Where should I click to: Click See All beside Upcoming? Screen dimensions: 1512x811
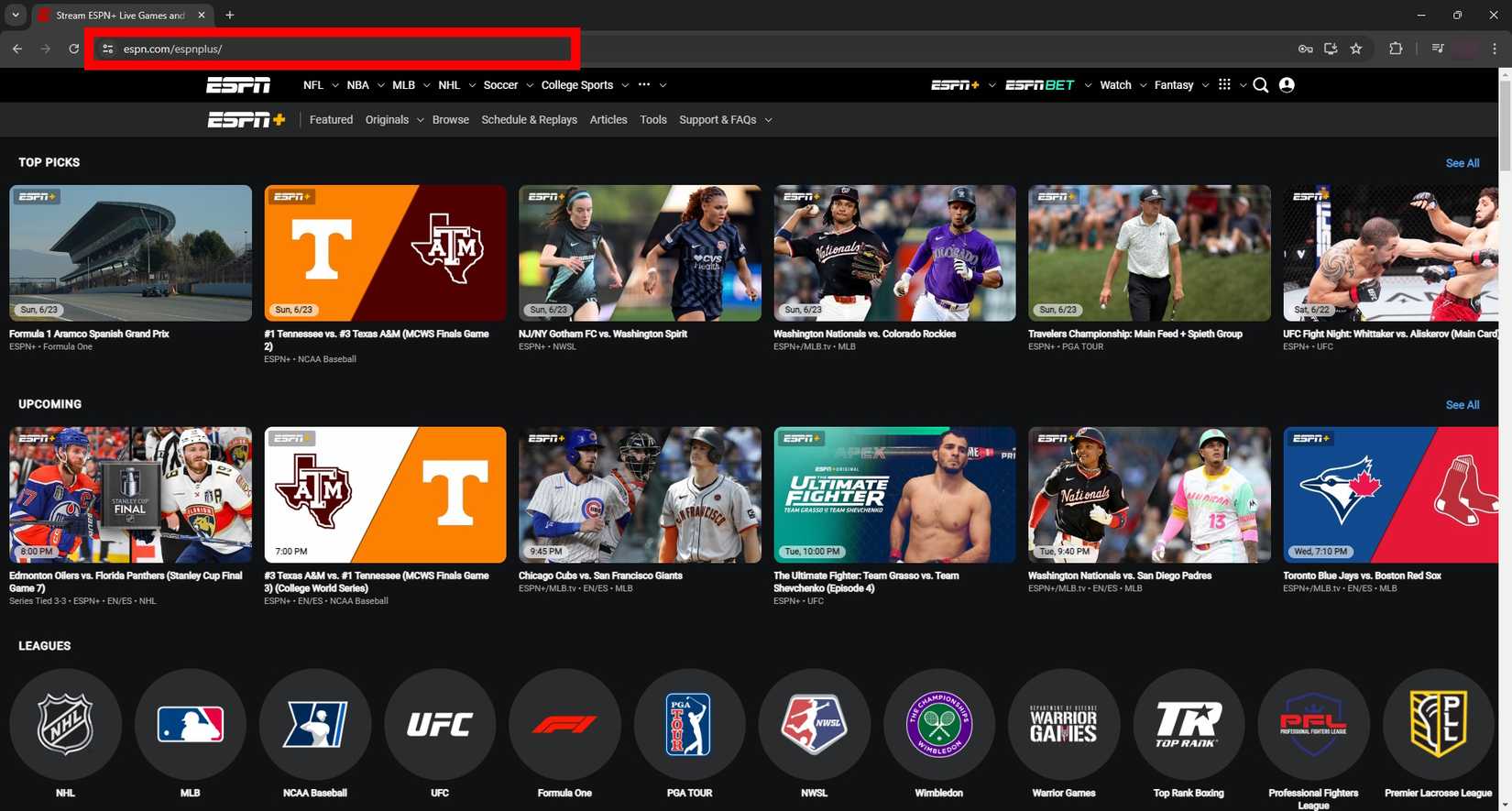(1462, 405)
